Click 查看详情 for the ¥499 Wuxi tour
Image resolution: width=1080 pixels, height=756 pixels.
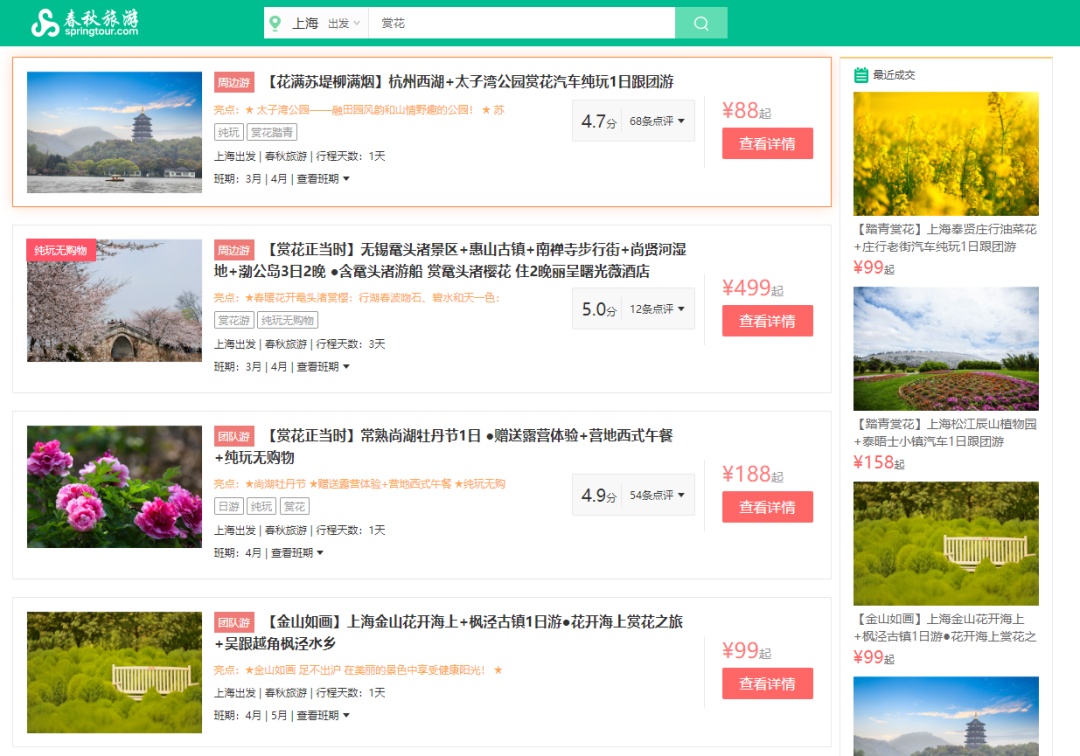click(x=767, y=321)
